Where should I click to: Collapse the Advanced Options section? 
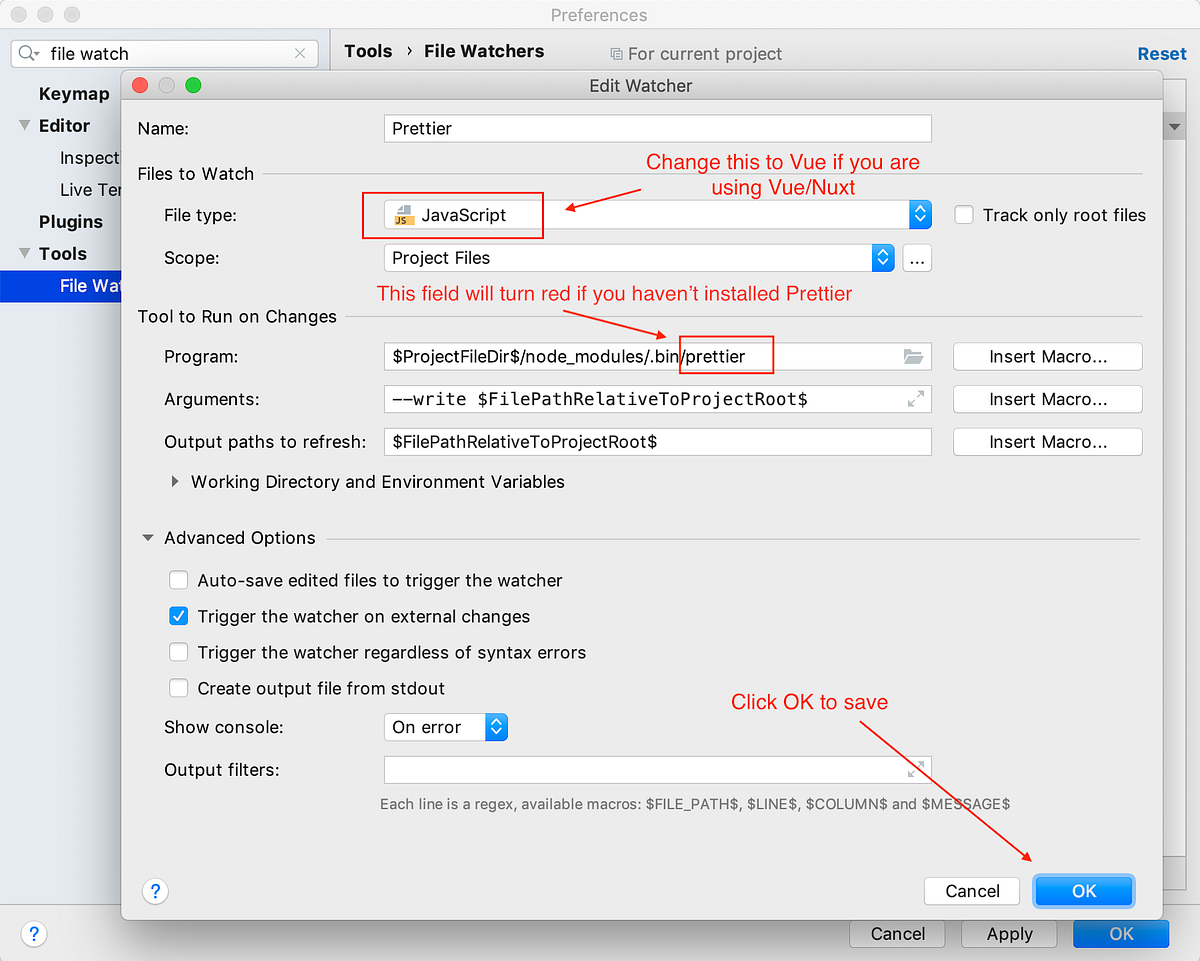[147, 537]
